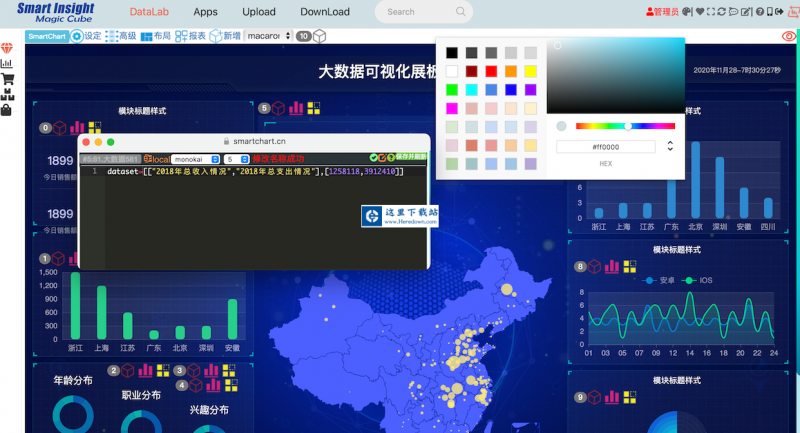The width and height of the screenshot is (800, 433).
Task: Click the heart favorite icon
Action: coord(699,12)
